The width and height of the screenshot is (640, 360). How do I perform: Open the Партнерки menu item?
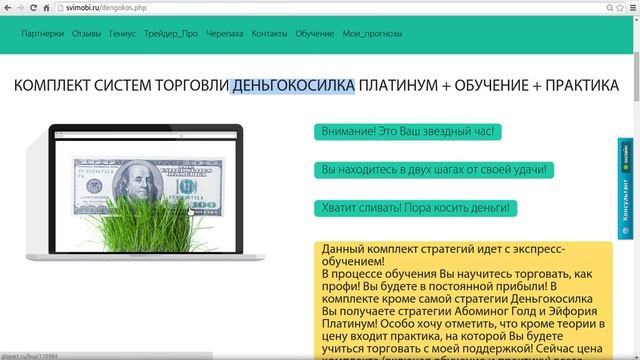[42, 34]
